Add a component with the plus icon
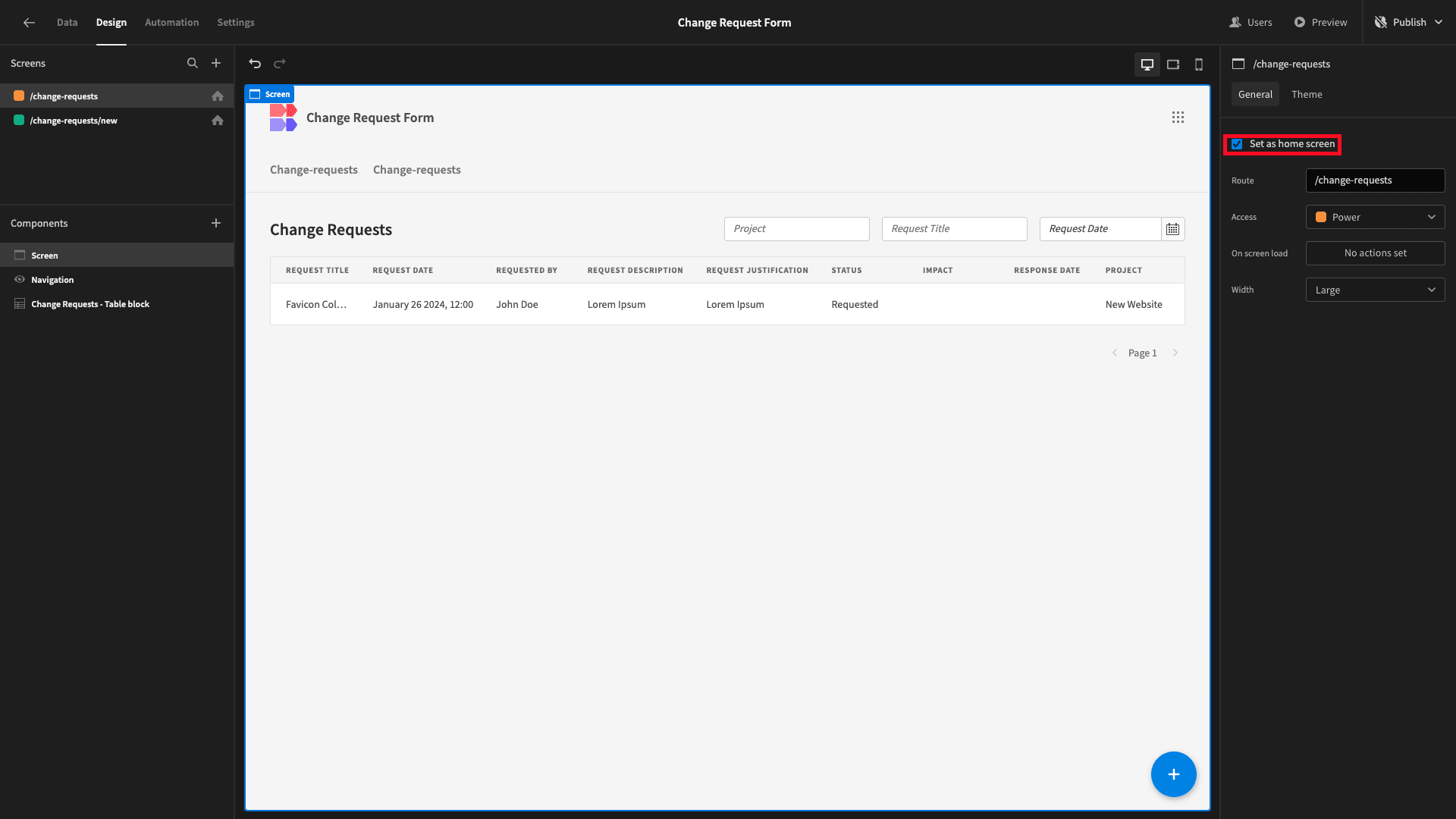This screenshot has height=819, width=1456. click(216, 223)
